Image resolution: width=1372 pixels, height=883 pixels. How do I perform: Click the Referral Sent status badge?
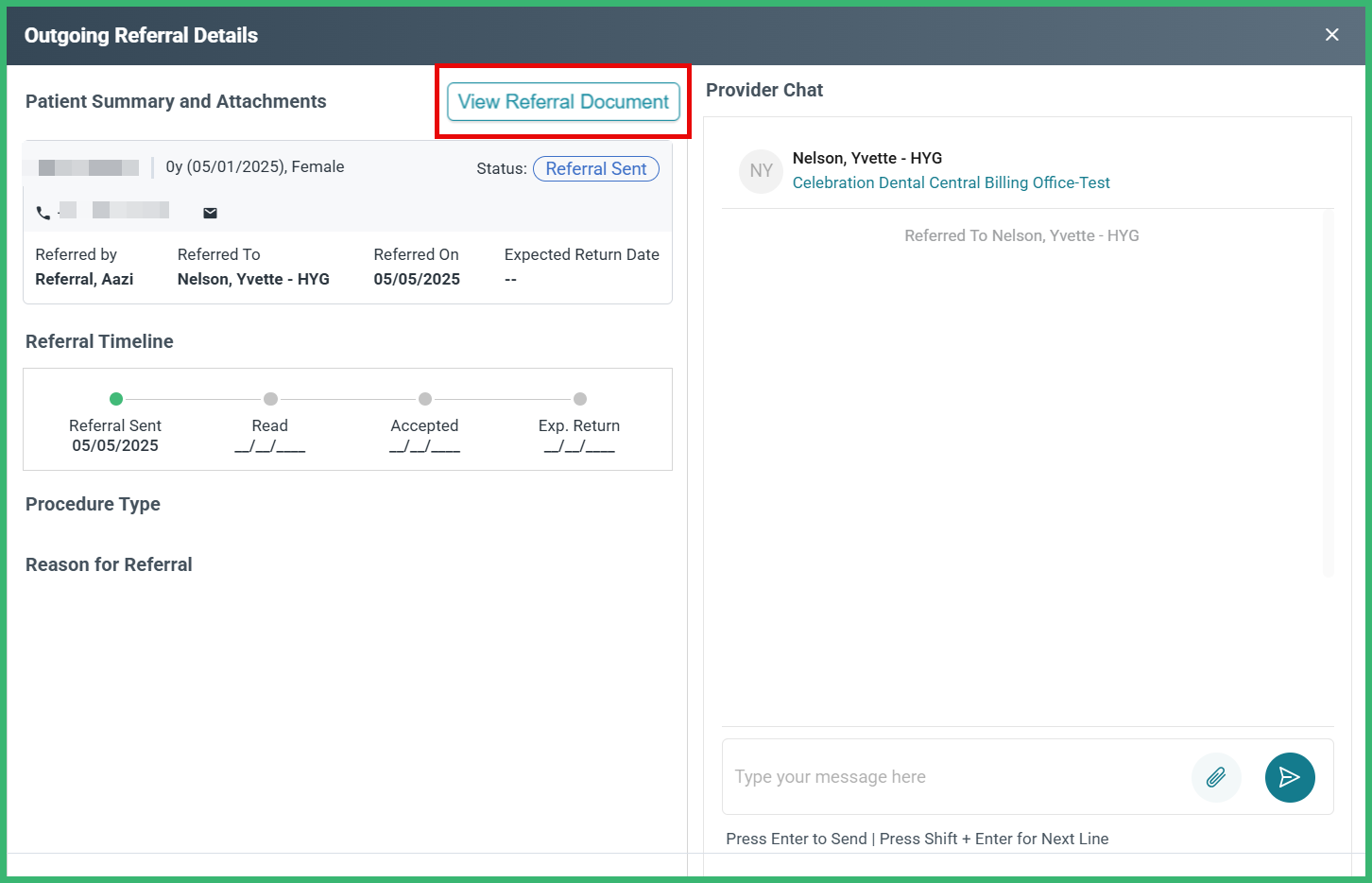pyautogui.click(x=595, y=168)
